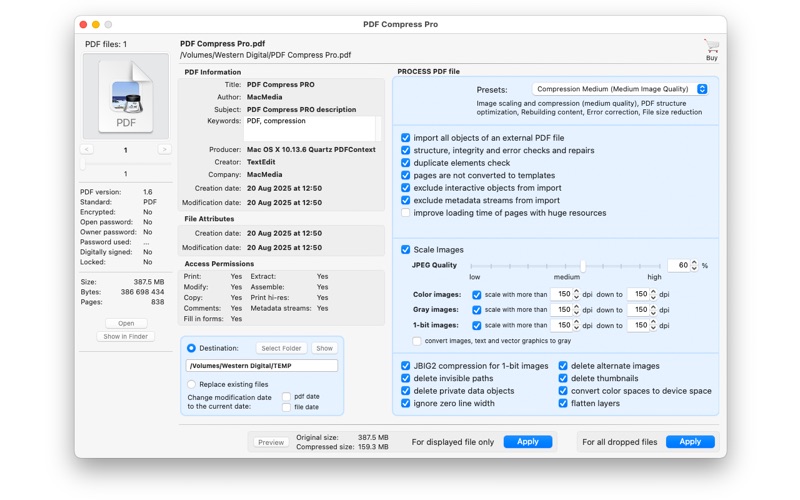Toggle convert color spaces to device space
Image resolution: width=800 pixels, height=500 pixels.
[563, 391]
